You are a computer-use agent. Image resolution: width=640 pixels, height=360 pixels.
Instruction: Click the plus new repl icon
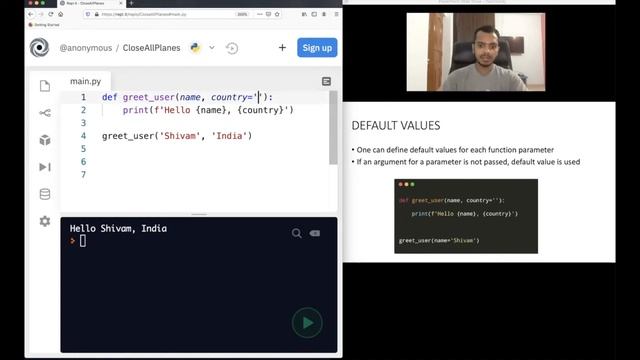pos(282,48)
